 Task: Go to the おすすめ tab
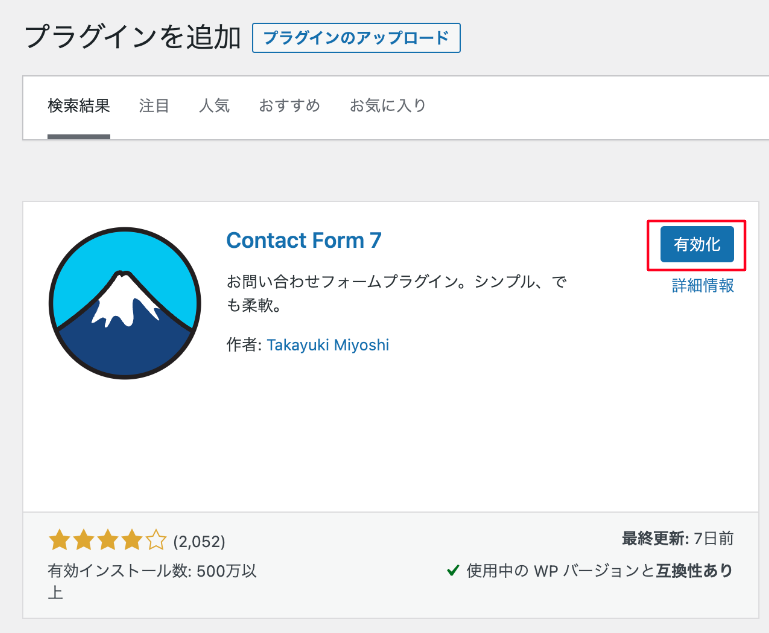pos(289,105)
